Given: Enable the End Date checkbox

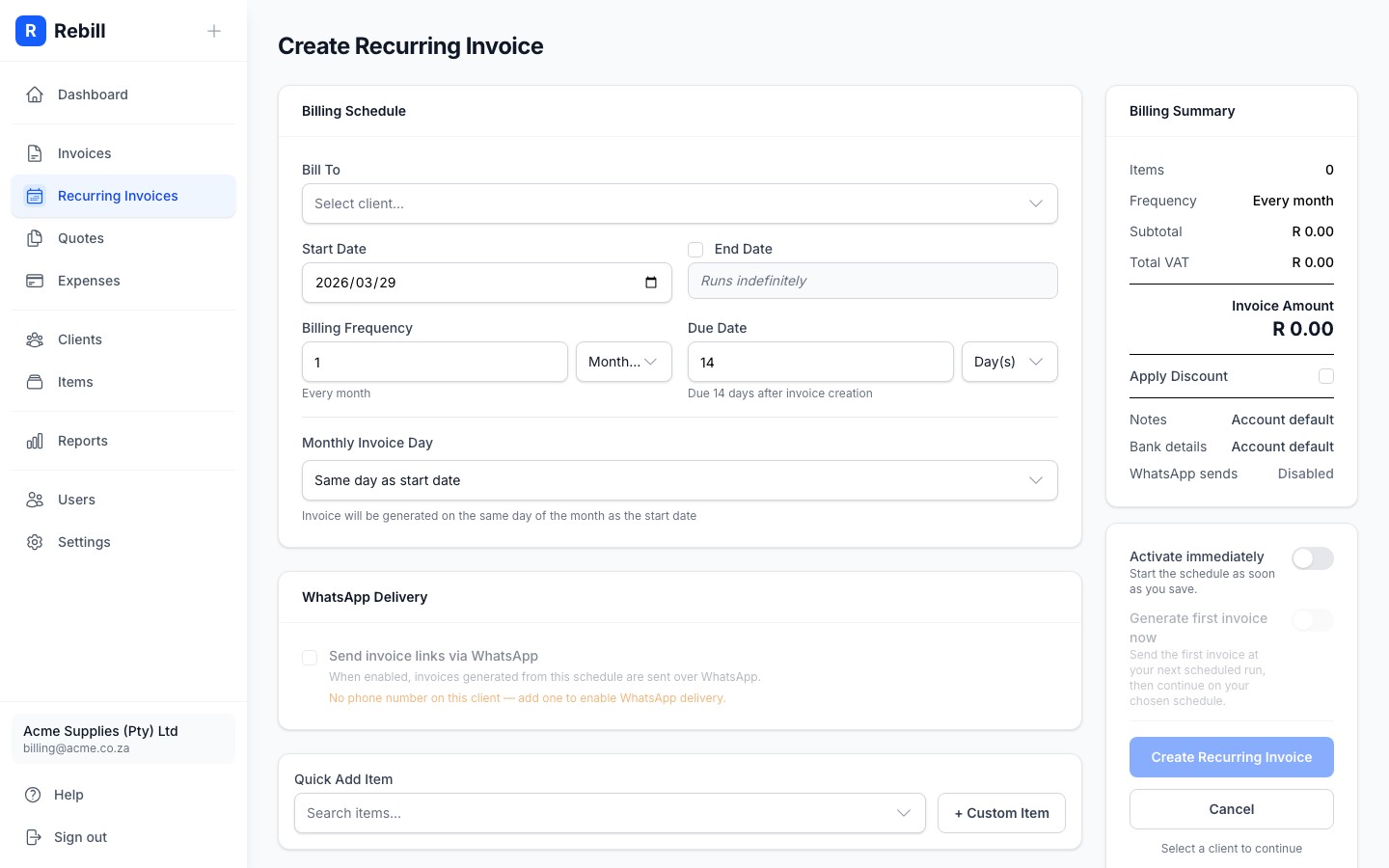Looking at the screenshot, I should pyautogui.click(x=695, y=250).
